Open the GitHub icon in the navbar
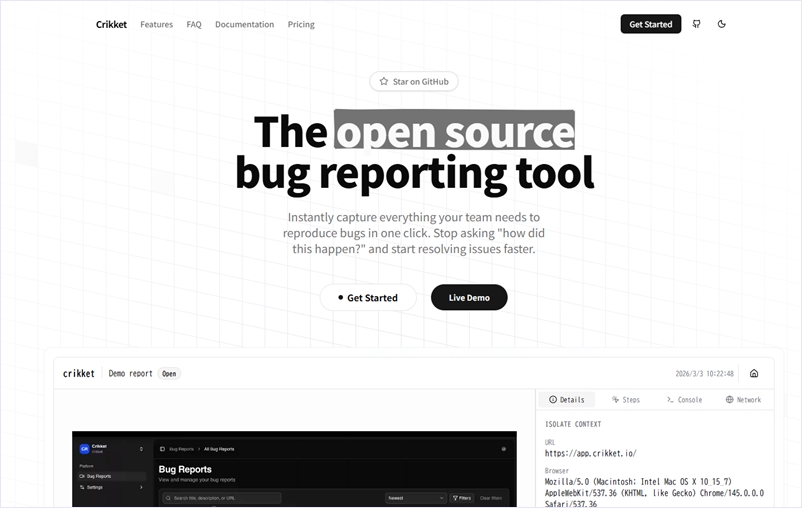The height and width of the screenshot is (508, 802). coord(696,24)
